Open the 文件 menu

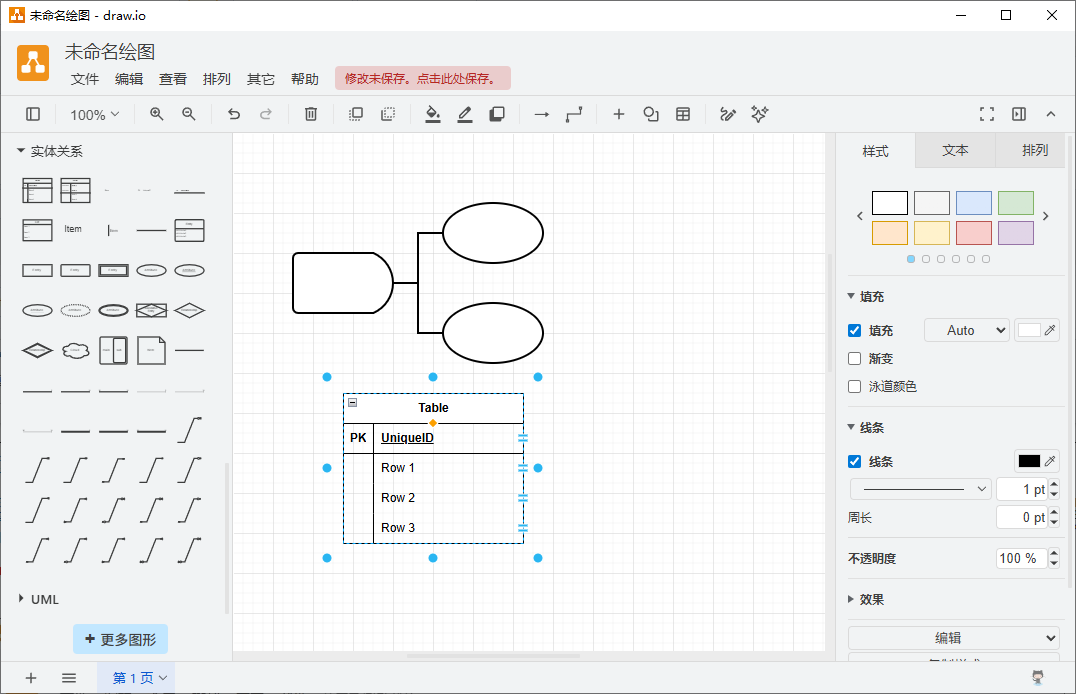coord(84,79)
